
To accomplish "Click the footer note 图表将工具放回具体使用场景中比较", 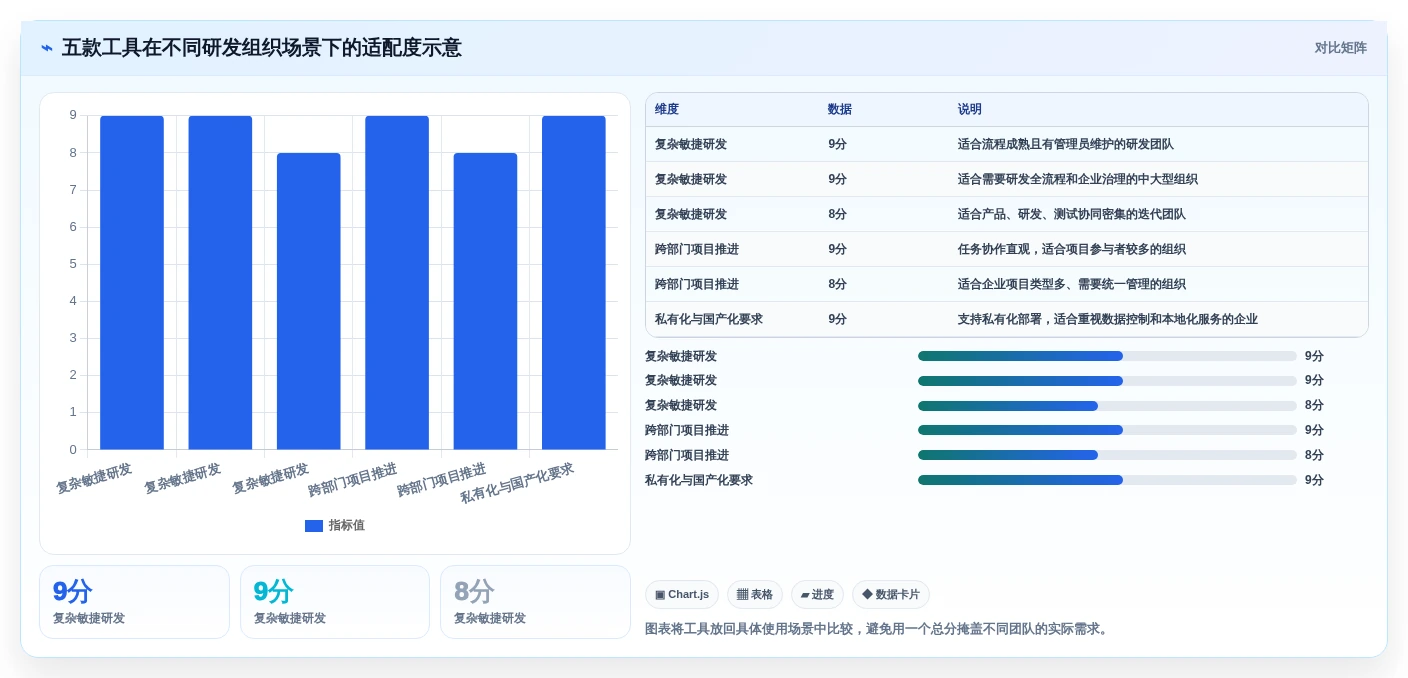I will [x=878, y=629].
